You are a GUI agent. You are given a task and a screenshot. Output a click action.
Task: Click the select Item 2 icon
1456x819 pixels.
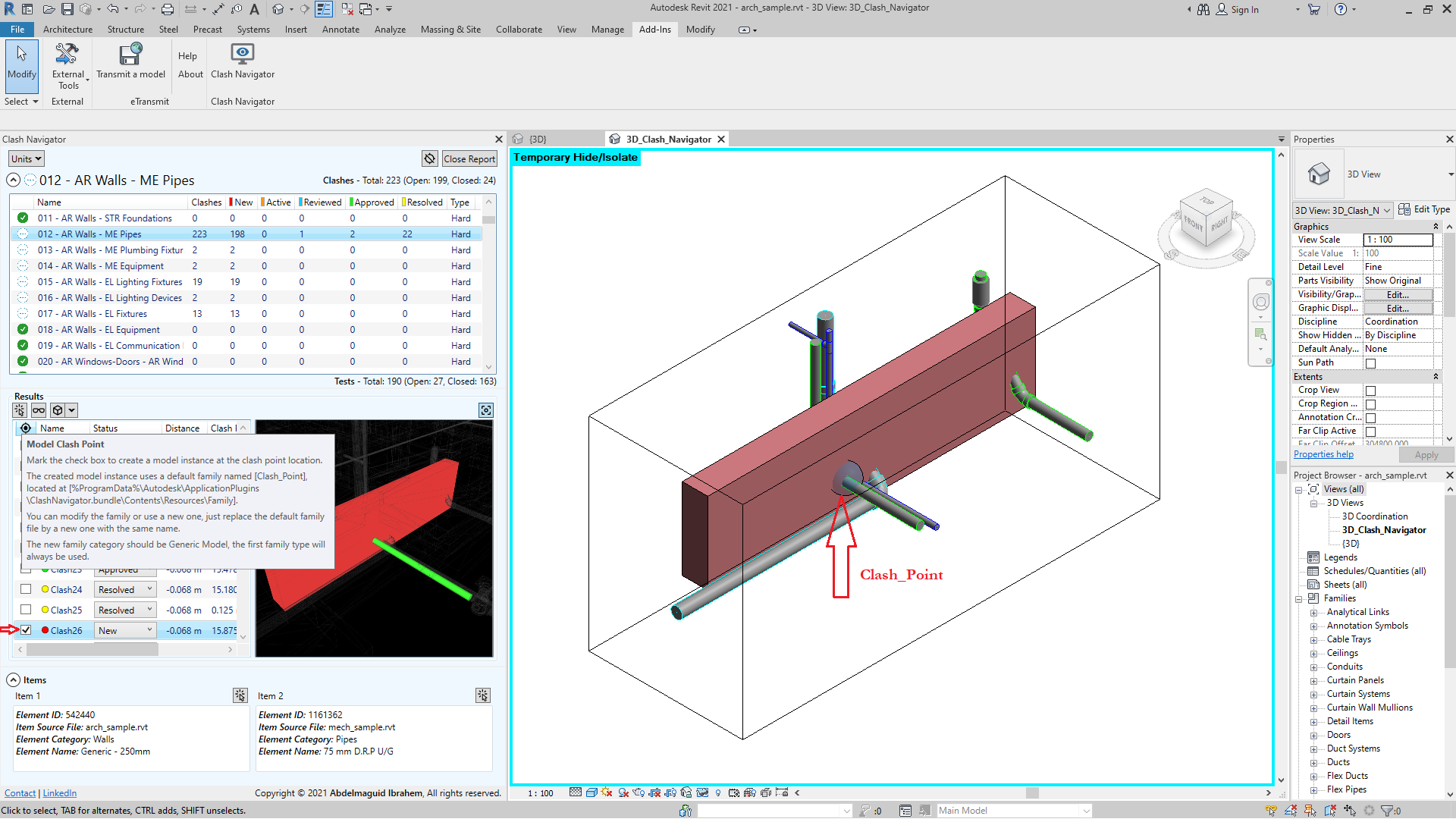[x=482, y=695]
